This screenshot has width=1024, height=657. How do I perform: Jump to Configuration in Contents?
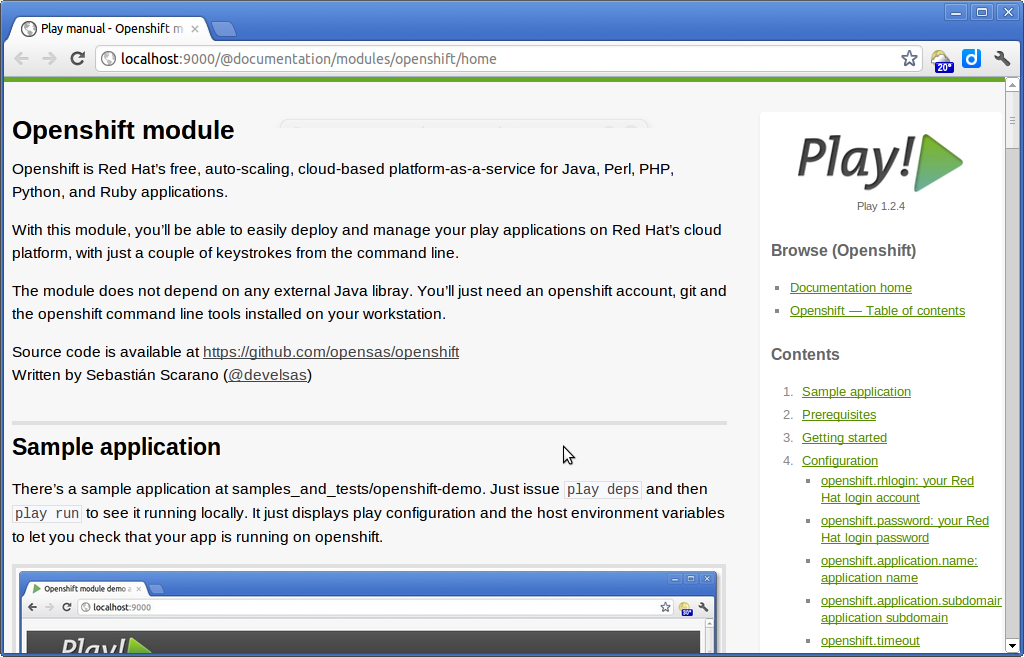[x=840, y=460]
